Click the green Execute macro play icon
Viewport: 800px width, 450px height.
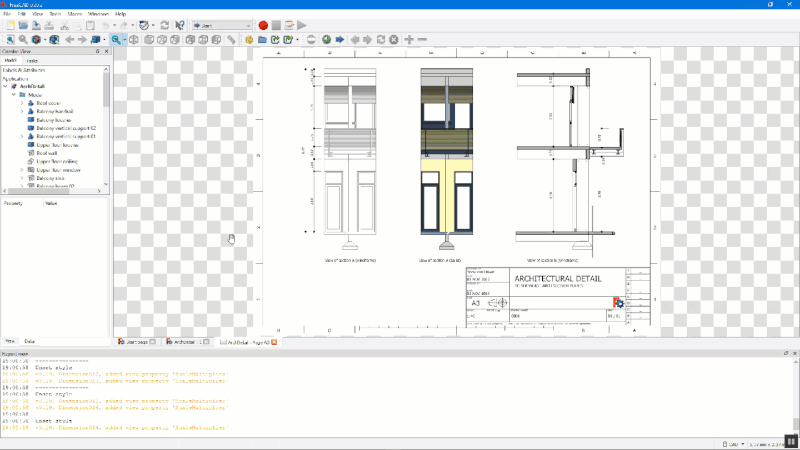[x=301, y=25]
